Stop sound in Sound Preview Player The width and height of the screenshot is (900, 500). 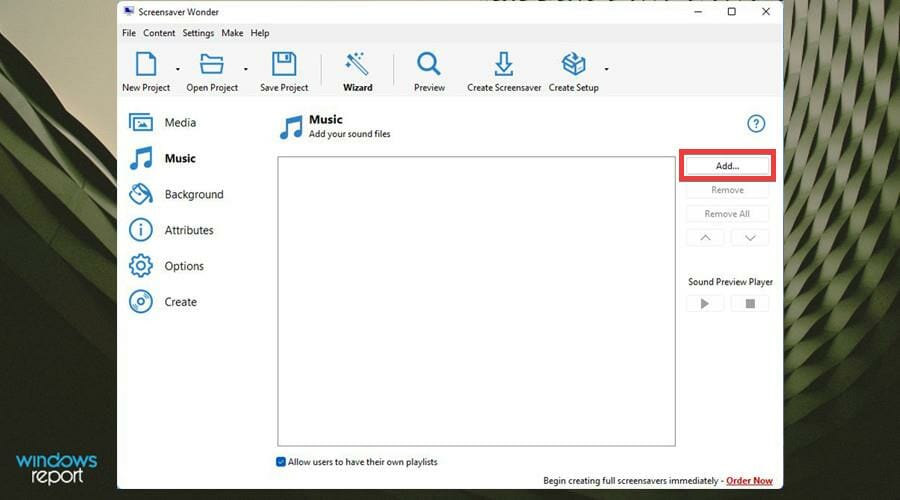(x=750, y=303)
